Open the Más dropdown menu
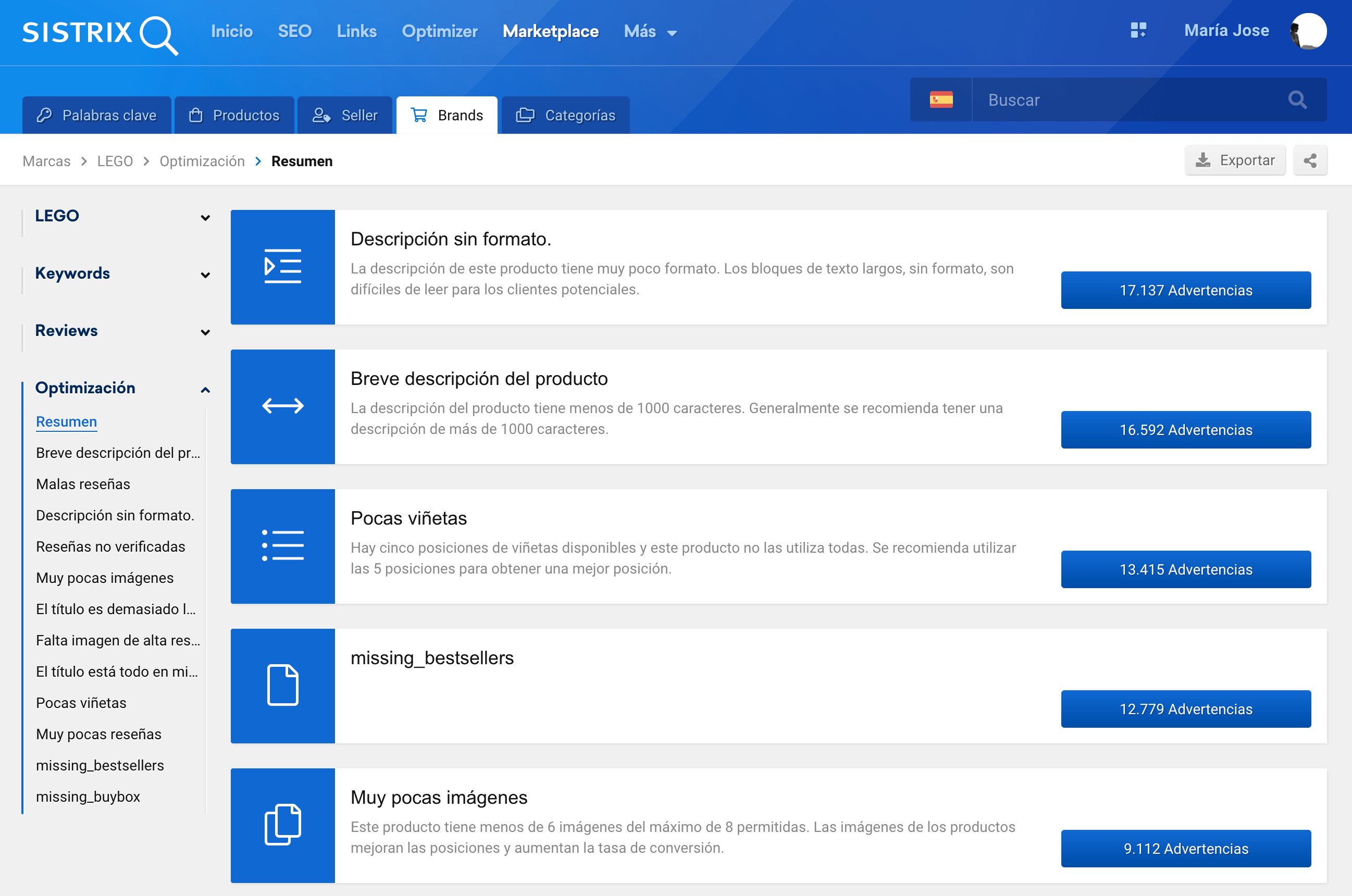This screenshot has height=896, width=1352. tap(650, 32)
